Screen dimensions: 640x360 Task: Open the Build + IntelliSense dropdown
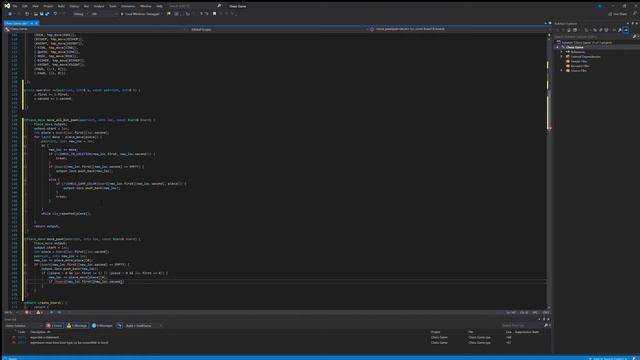pyautogui.click(x=143, y=326)
